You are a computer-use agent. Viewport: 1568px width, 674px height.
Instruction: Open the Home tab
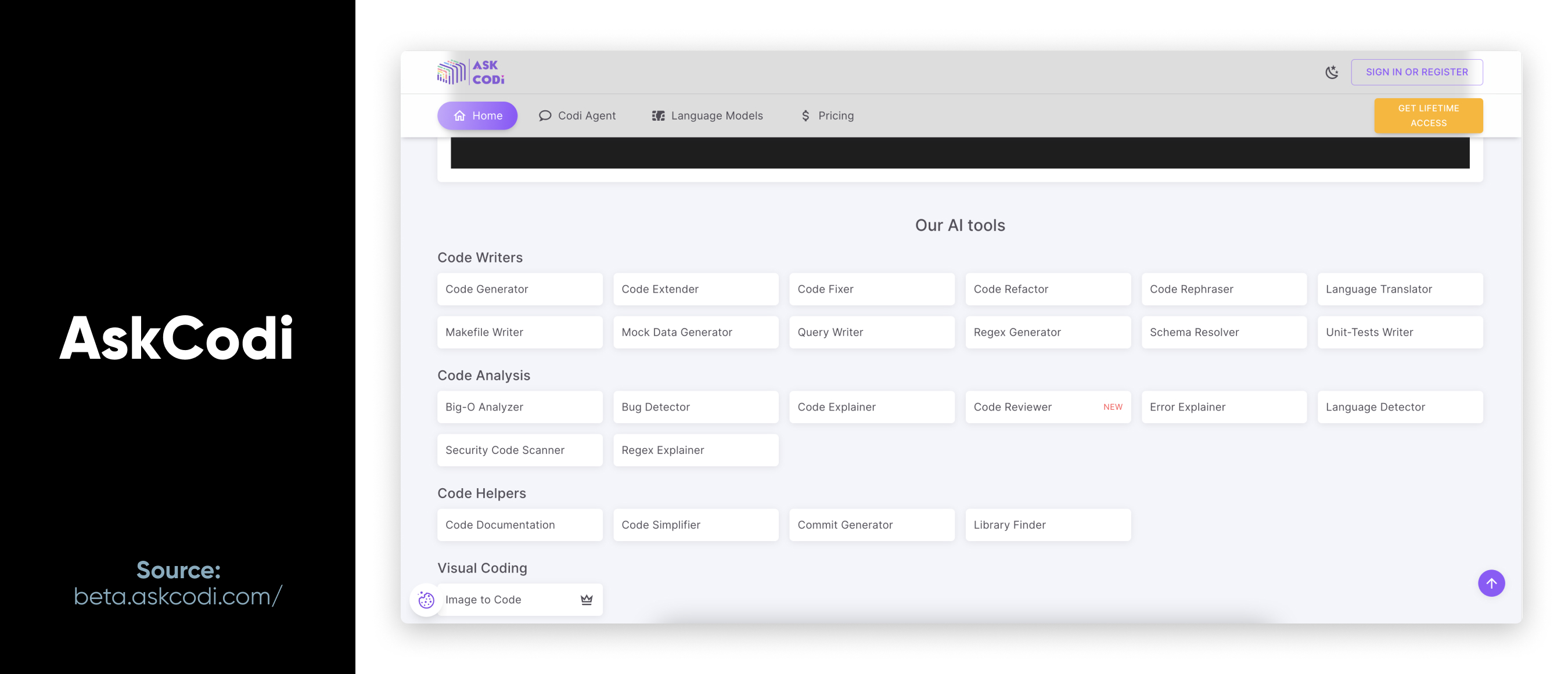[477, 116]
